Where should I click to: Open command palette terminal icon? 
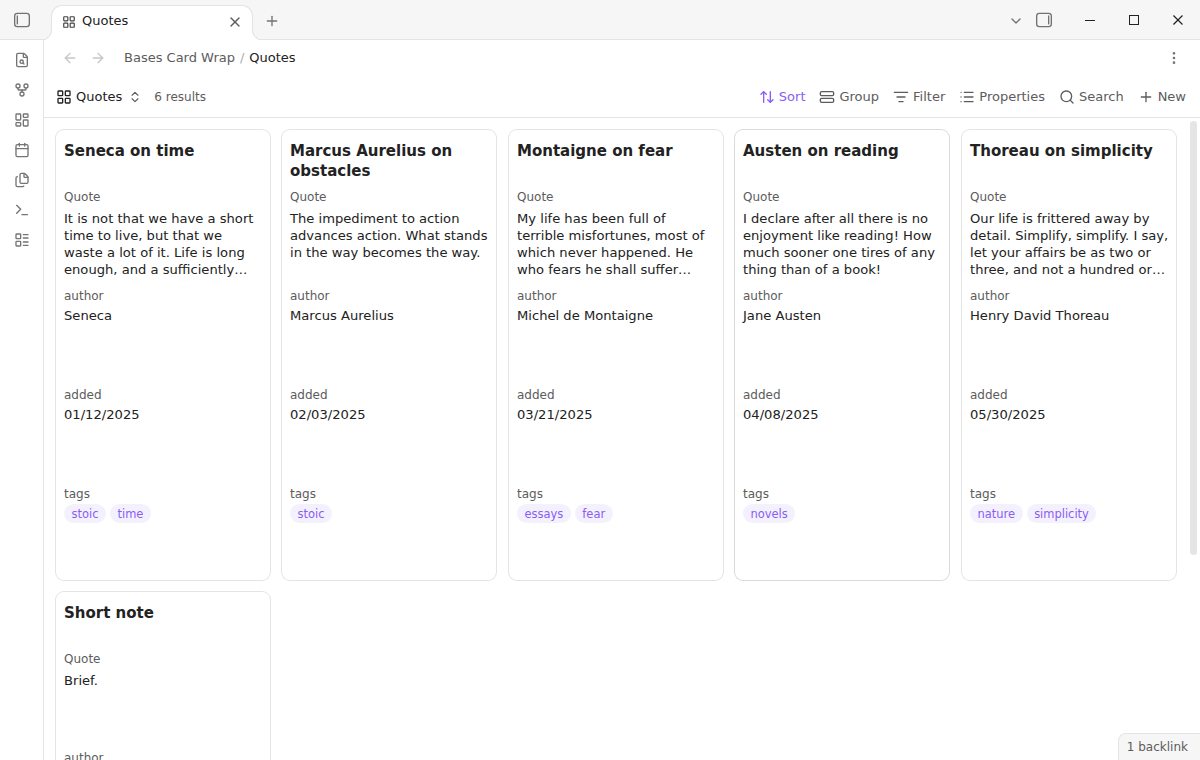pyautogui.click(x=22, y=210)
